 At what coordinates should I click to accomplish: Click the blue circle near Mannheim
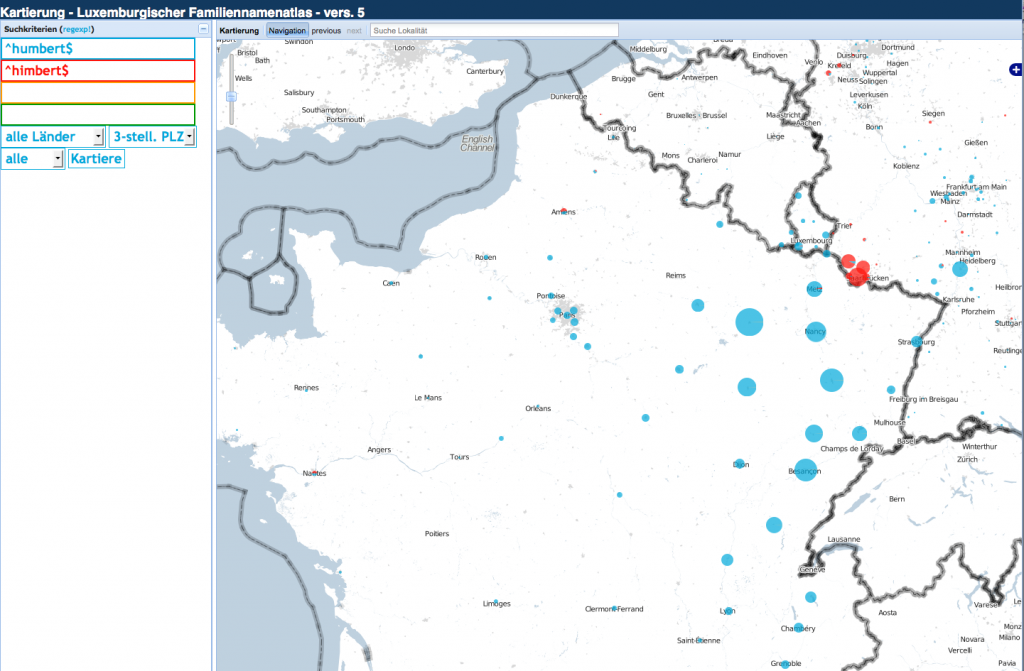point(960,269)
